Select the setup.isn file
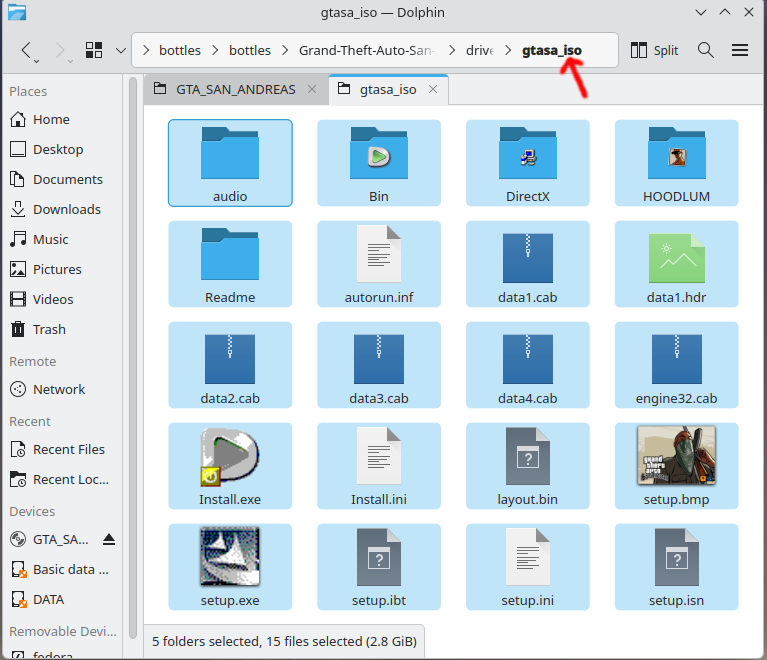Viewport: 767px width, 660px height. (x=676, y=567)
